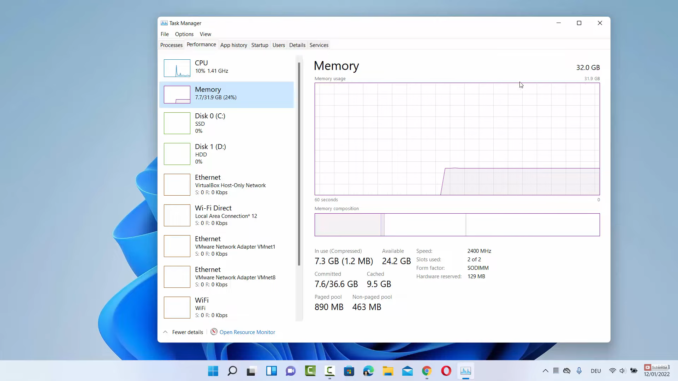Select Ethernet VirtualBox Host-Only Network
Image resolution: width=678 pixels, height=381 pixels.
pyautogui.click(x=227, y=185)
